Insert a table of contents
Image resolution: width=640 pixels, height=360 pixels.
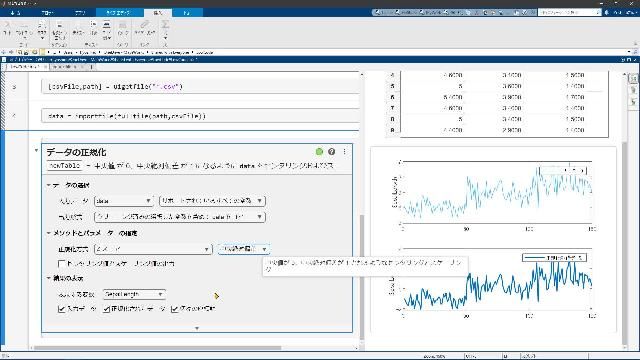coord(93,29)
